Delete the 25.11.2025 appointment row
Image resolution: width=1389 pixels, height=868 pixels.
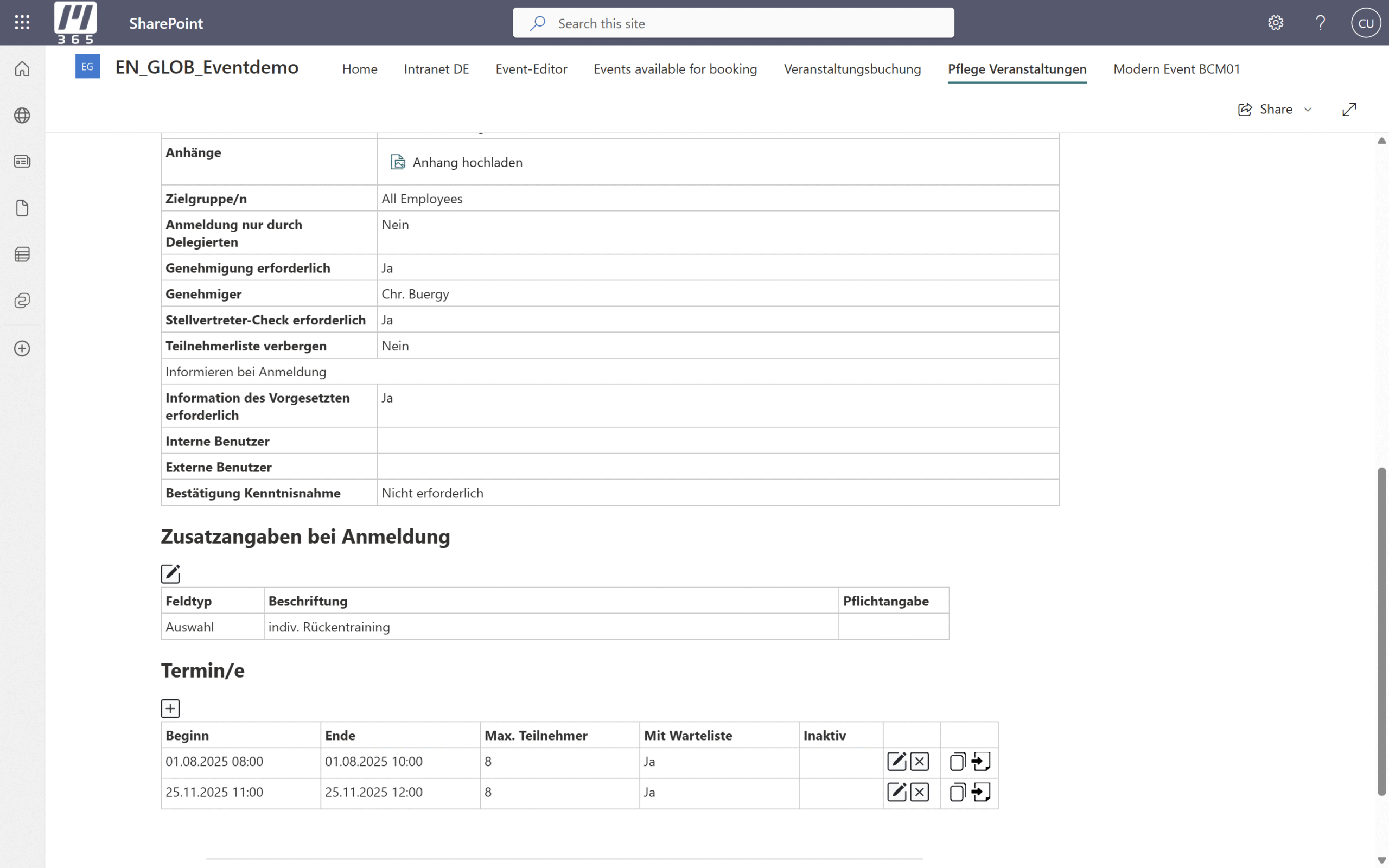[920, 792]
